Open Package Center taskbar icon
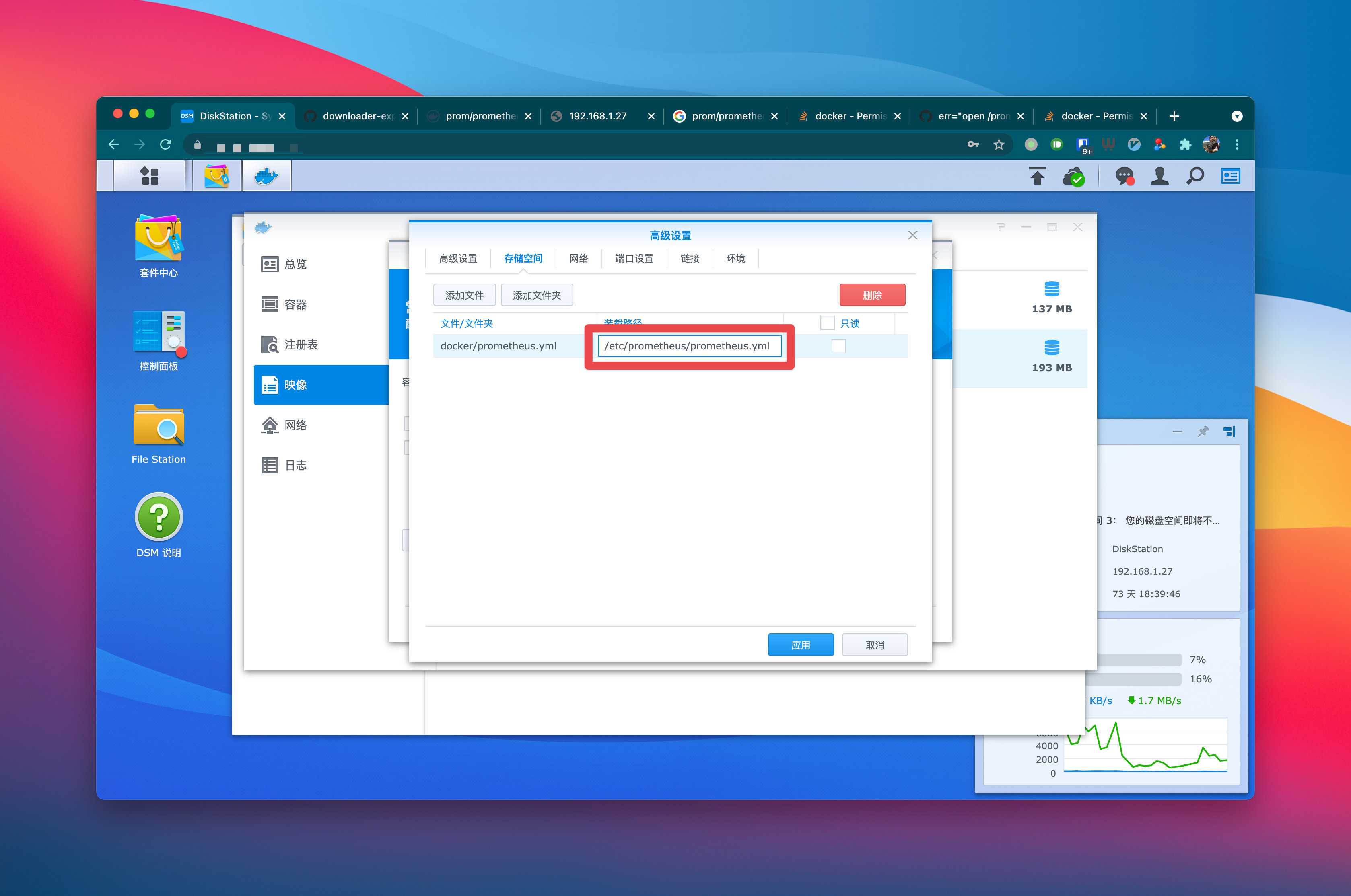The image size is (1351, 896). (x=216, y=176)
